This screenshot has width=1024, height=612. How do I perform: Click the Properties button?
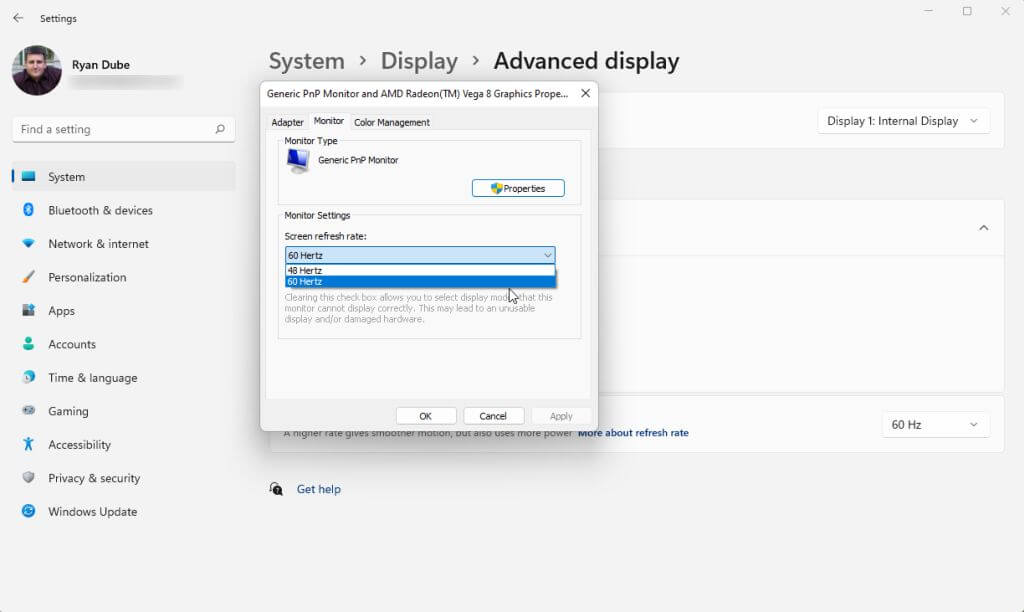click(518, 188)
